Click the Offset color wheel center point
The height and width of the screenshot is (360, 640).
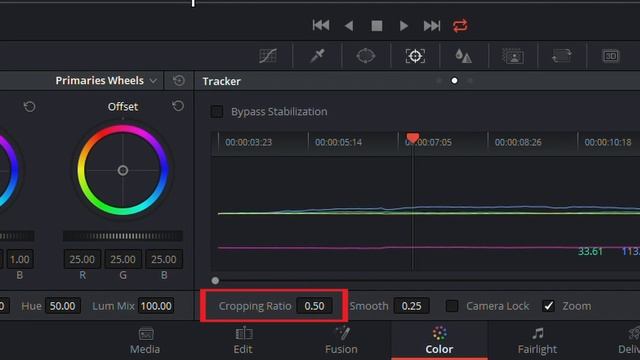point(123,170)
